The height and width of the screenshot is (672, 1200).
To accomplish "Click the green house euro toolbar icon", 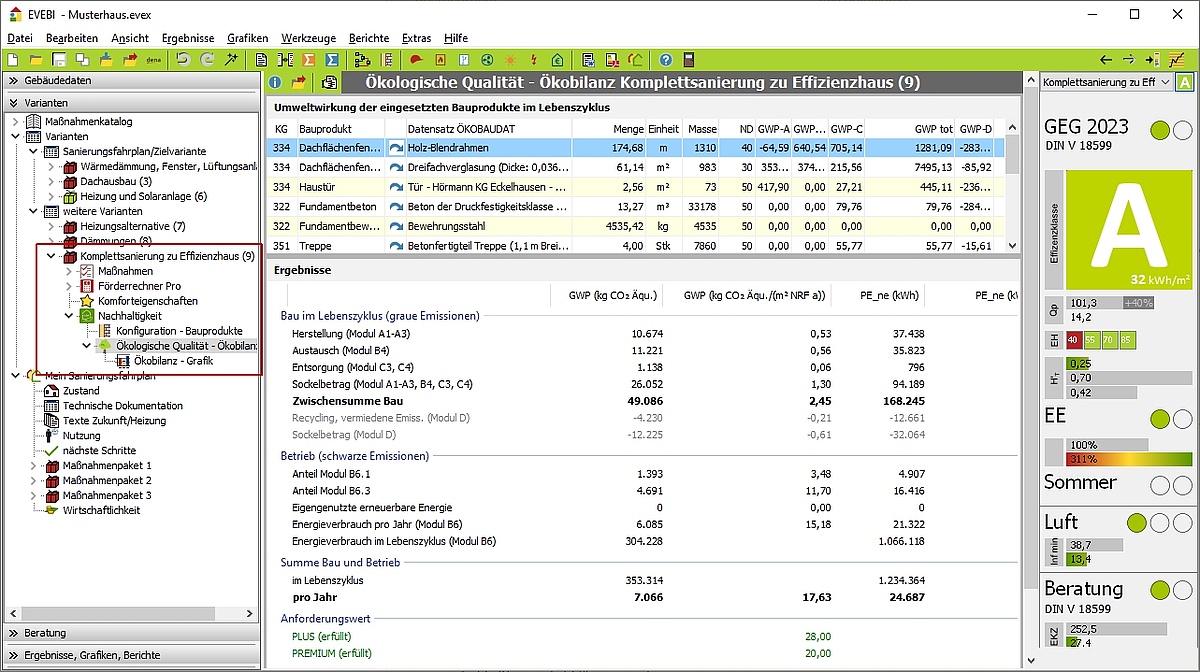I will pyautogui.click(x=556, y=60).
